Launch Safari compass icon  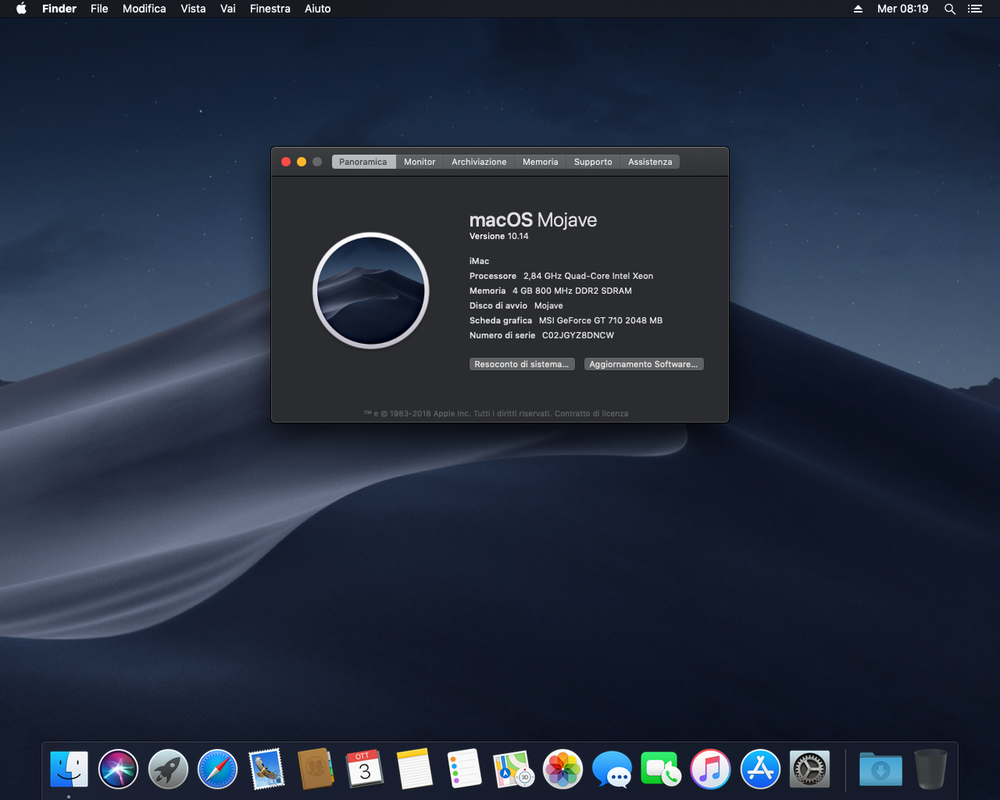click(217, 769)
